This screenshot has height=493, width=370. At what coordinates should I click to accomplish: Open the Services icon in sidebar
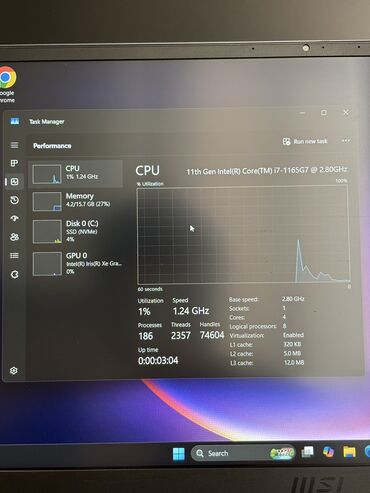tap(14, 274)
